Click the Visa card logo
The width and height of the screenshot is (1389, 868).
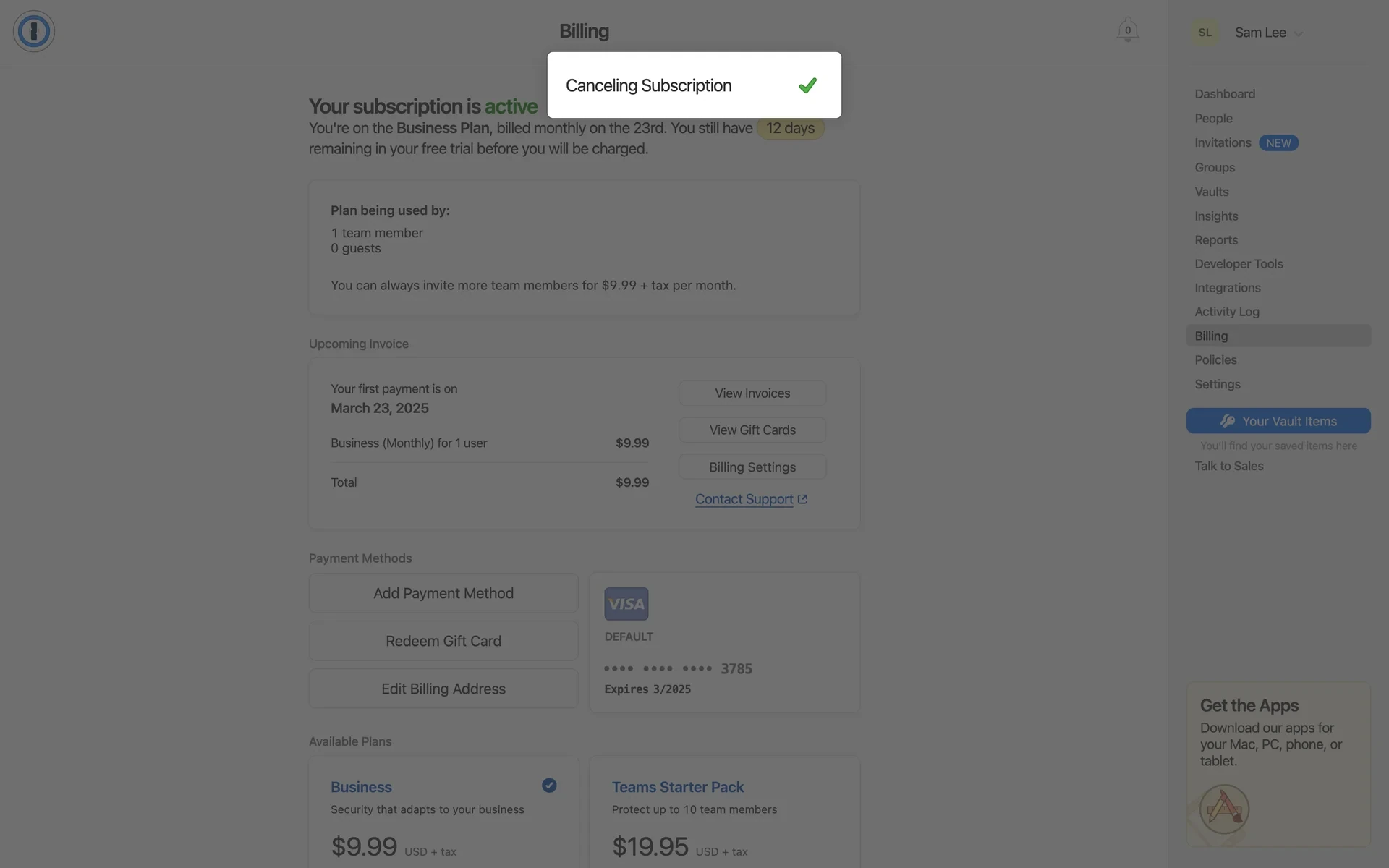point(626,603)
